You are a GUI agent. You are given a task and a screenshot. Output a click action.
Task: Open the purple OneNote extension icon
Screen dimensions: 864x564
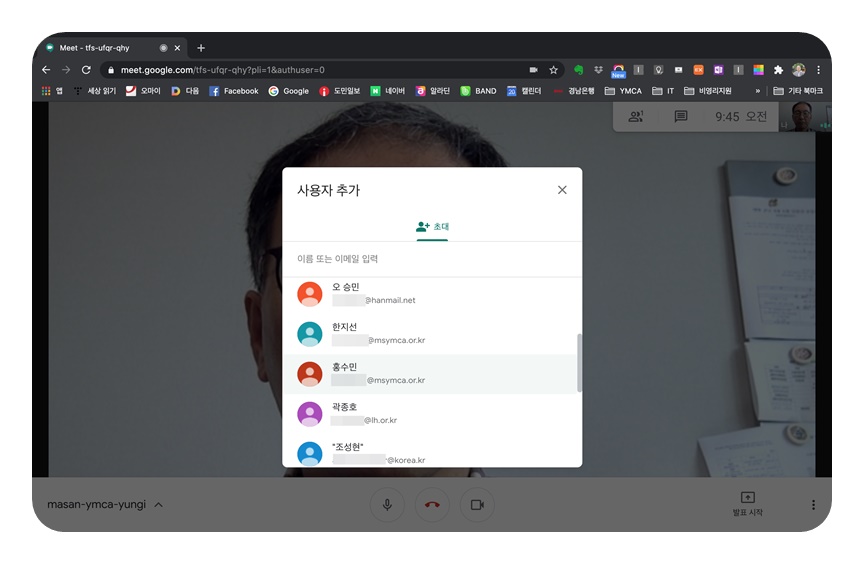click(718, 70)
